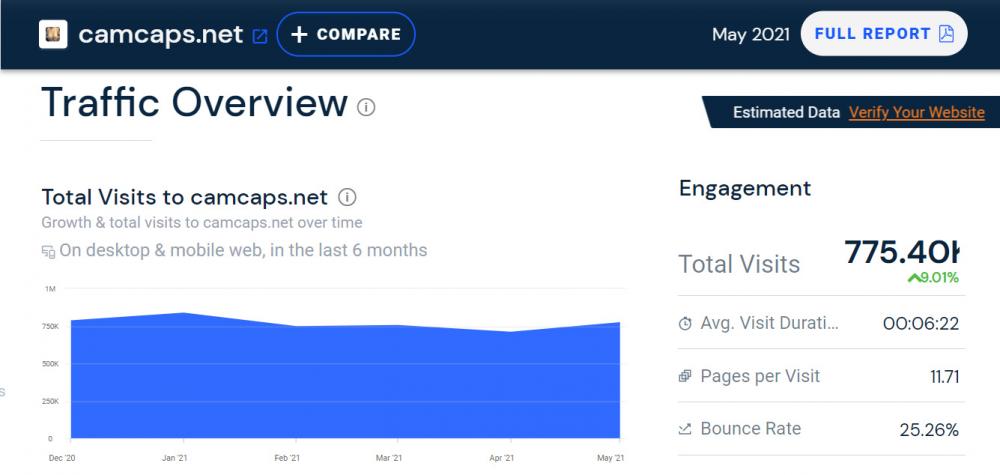The height and width of the screenshot is (475, 1000).
Task: Click info icon beside Traffic Overview heading
Action: tap(366, 107)
